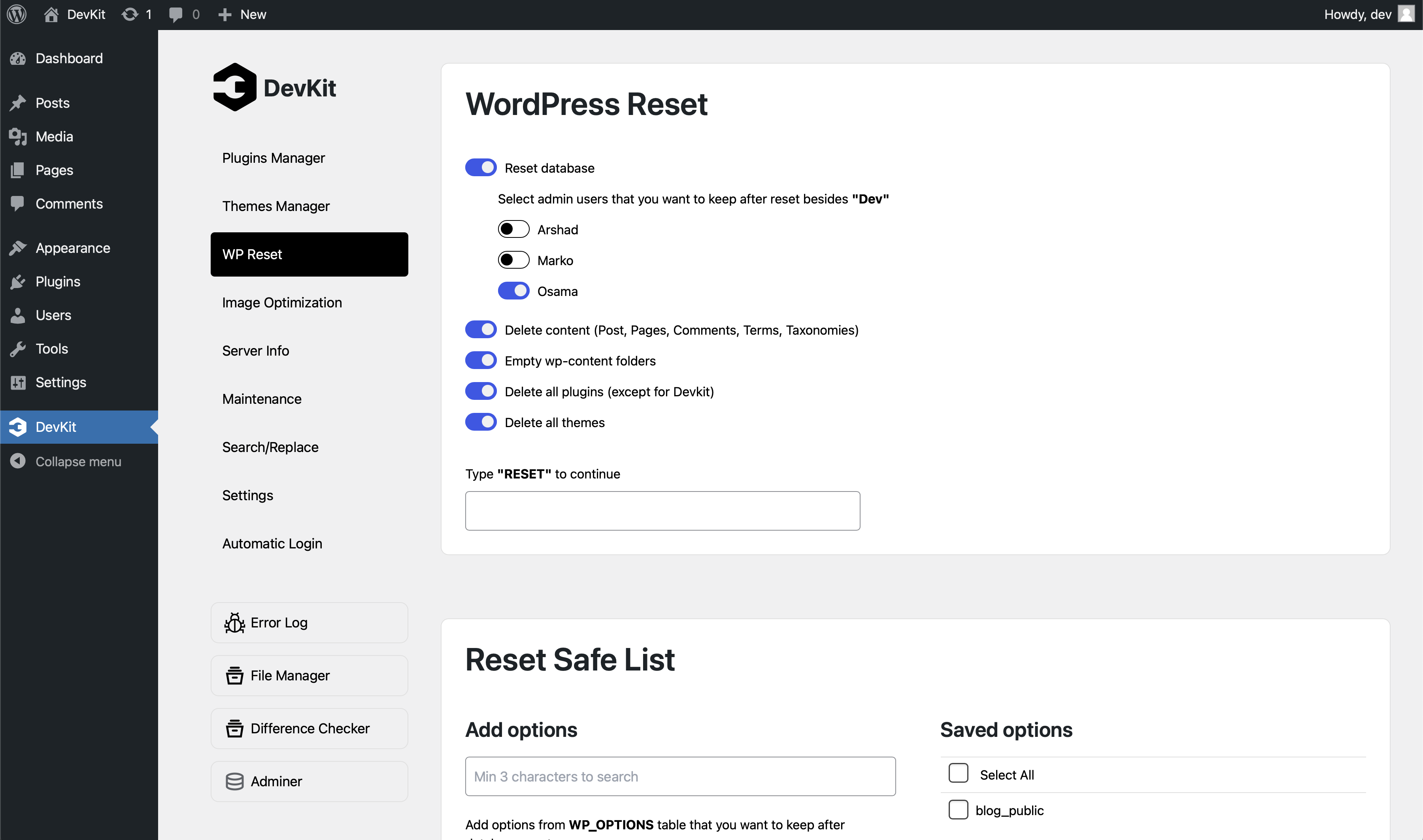
Task: Disable keeping the Osama admin user
Action: (513, 291)
